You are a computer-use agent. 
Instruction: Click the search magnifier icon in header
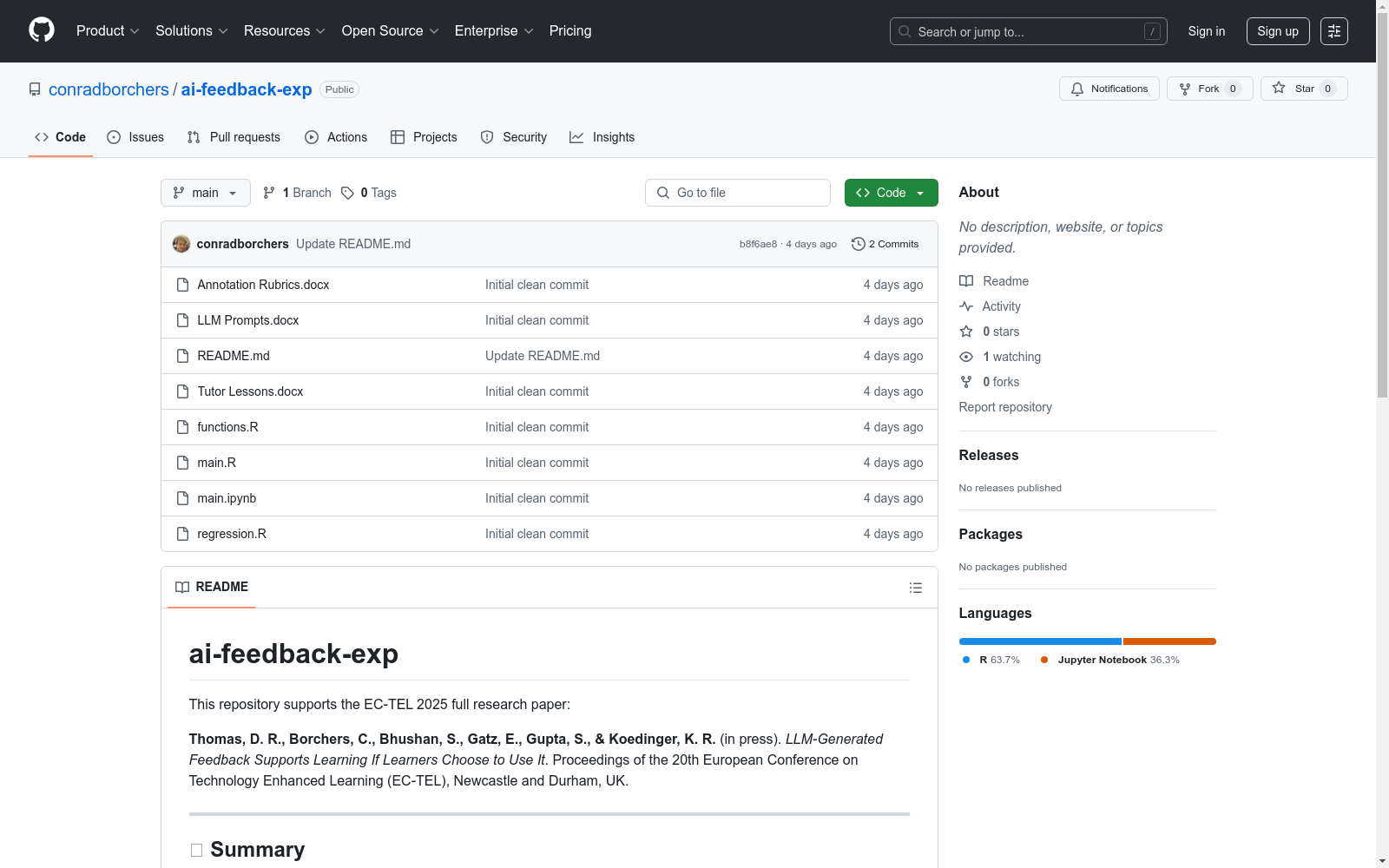pyautogui.click(x=905, y=31)
